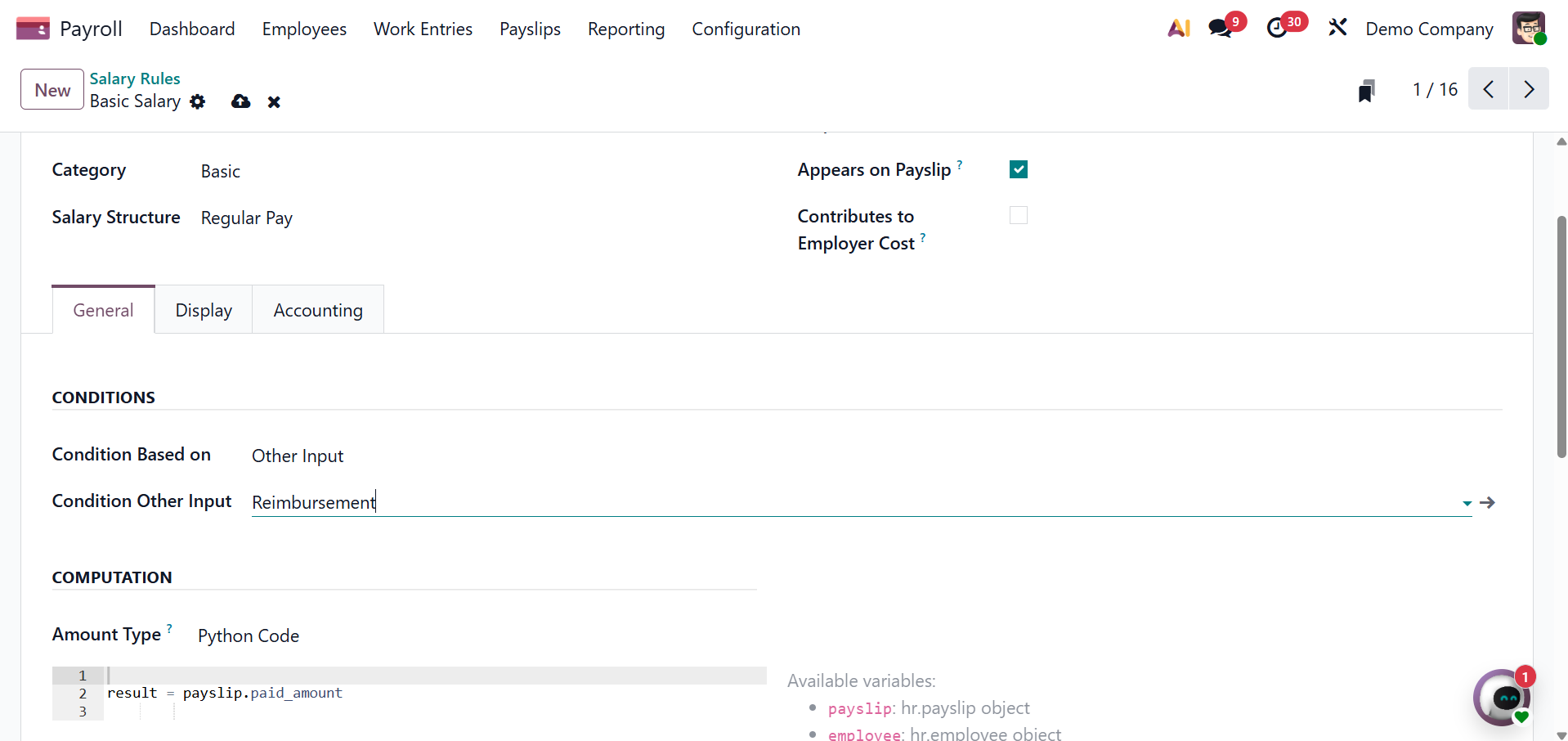Switch to the Accounting tab
The height and width of the screenshot is (741, 1568).
[x=318, y=310]
